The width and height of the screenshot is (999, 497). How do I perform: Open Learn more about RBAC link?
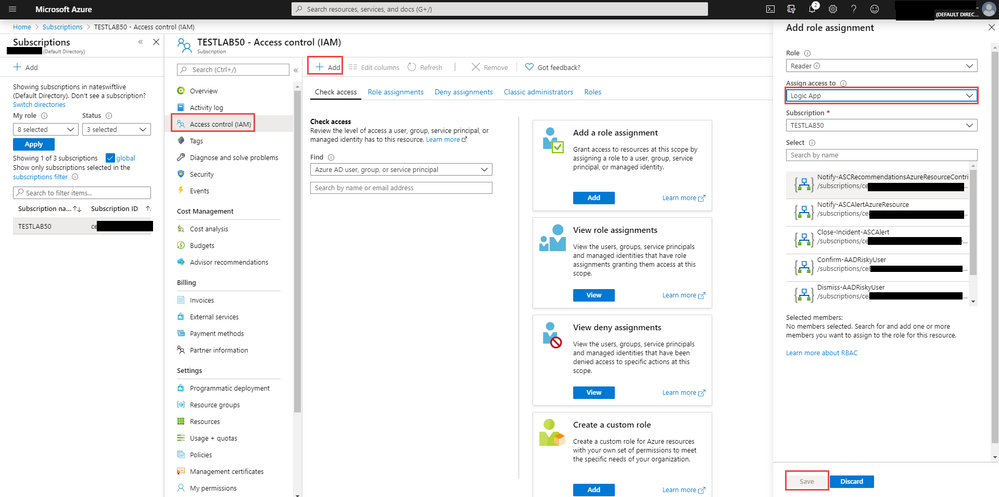tap(822, 352)
